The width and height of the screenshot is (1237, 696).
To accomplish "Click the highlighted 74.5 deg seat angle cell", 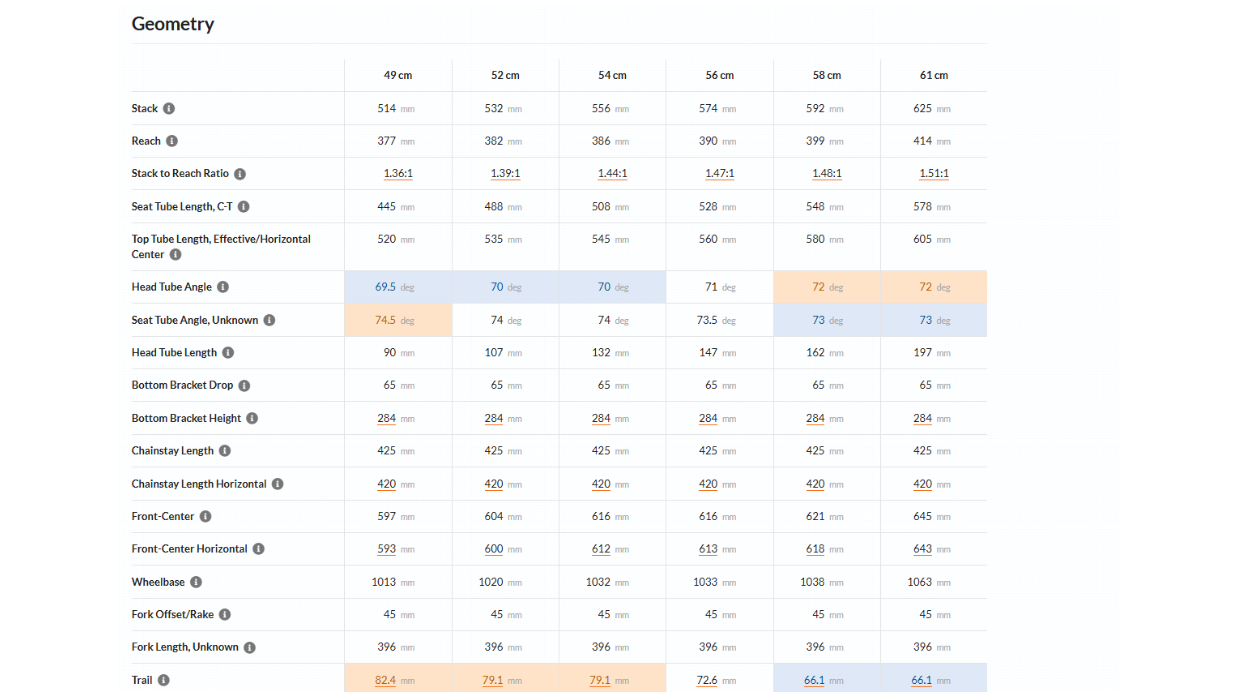I will pyautogui.click(x=398, y=320).
